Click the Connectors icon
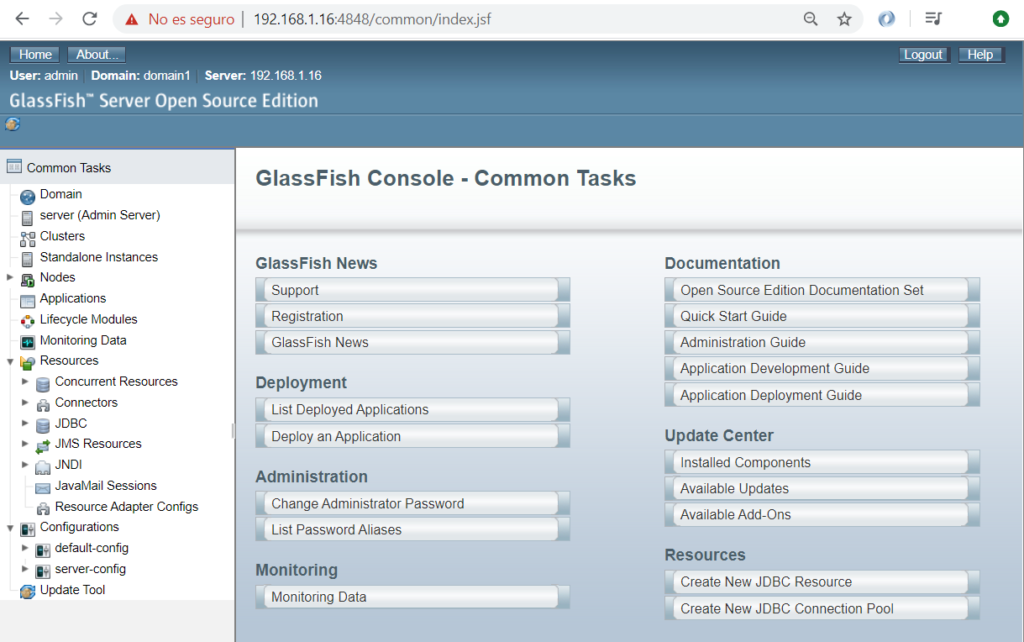Viewport: 1024px width, 642px height. tap(42, 404)
